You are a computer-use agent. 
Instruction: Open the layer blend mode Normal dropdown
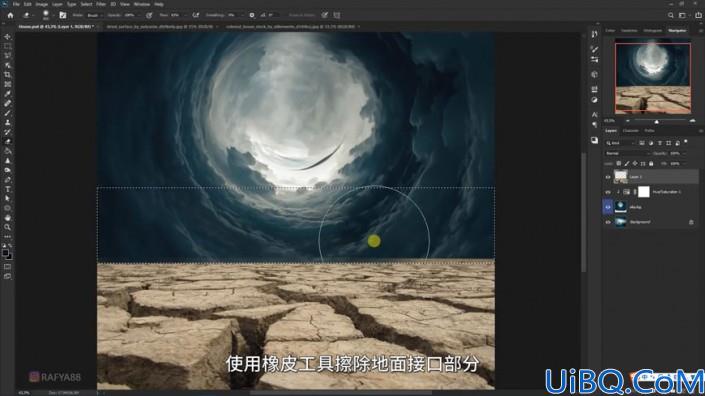[627, 154]
